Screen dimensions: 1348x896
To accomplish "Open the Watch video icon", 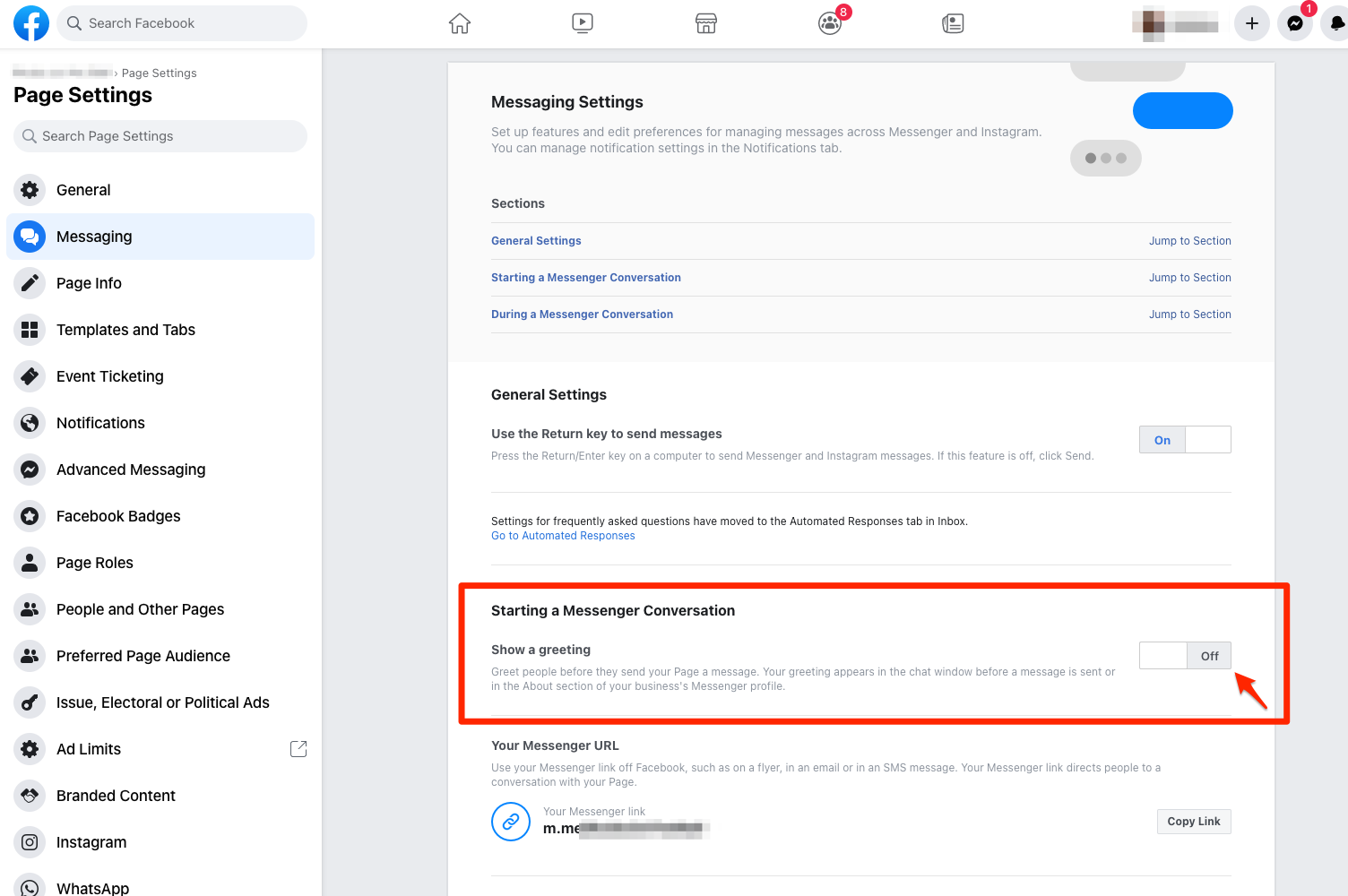I will point(583,23).
